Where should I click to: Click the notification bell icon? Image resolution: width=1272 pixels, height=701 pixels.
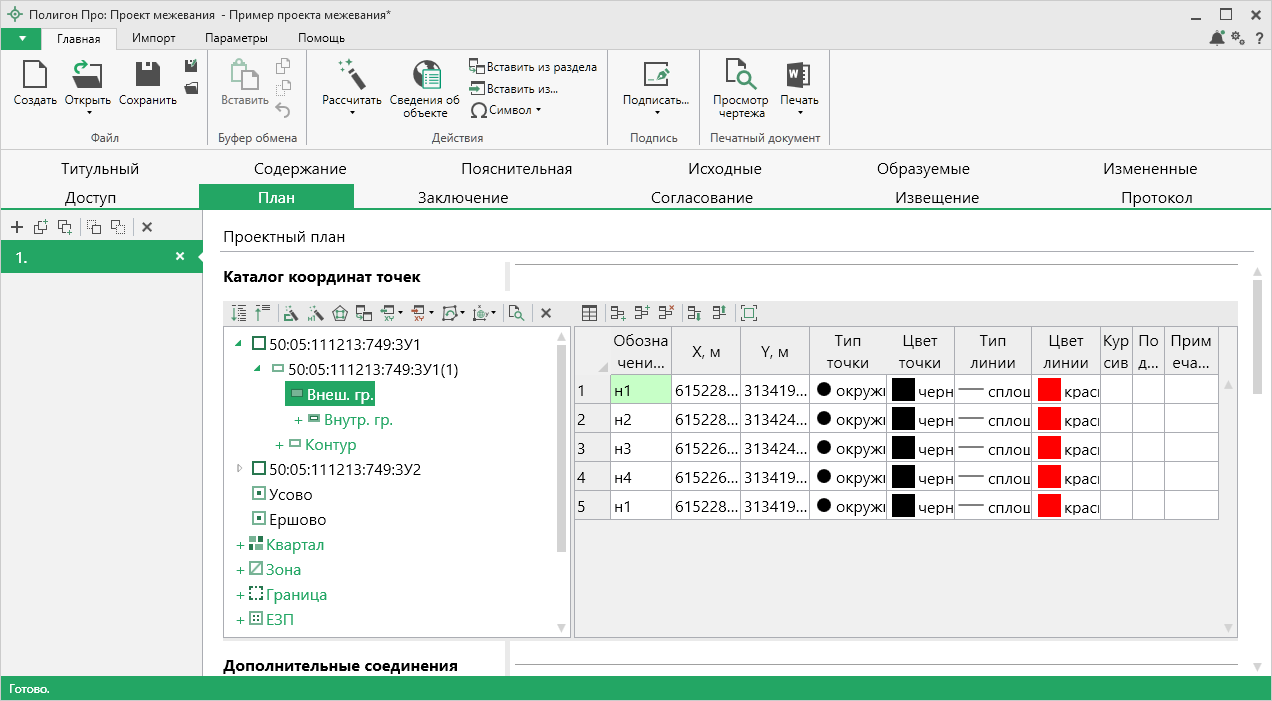click(1216, 38)
